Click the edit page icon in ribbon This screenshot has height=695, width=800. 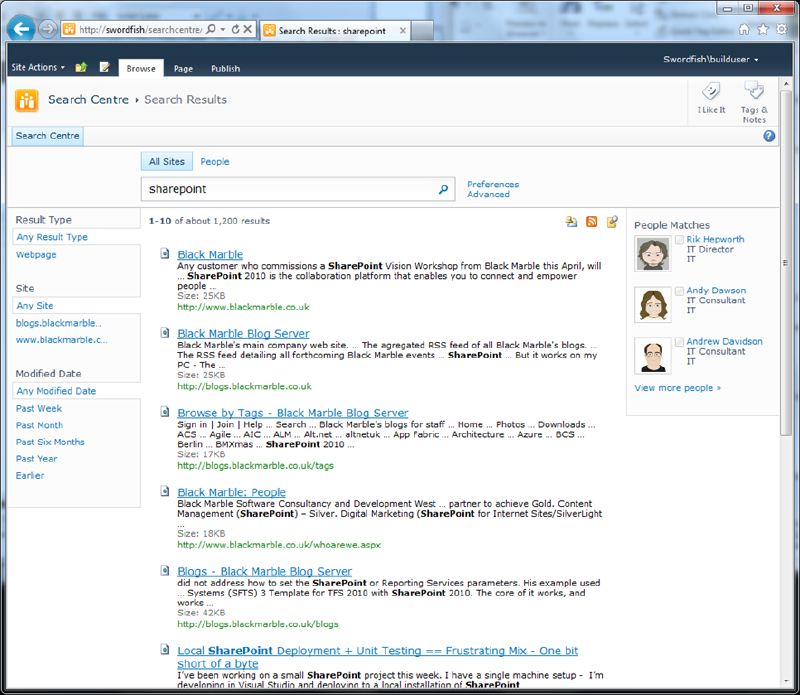point(105,67)
